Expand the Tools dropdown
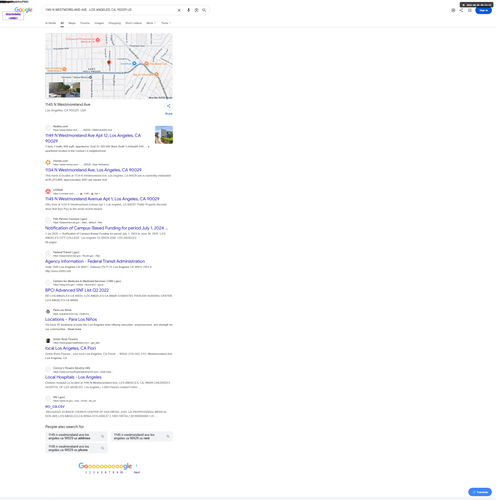Image resolution: width=499 pixels, height=500 pixels. click(166, 23)
